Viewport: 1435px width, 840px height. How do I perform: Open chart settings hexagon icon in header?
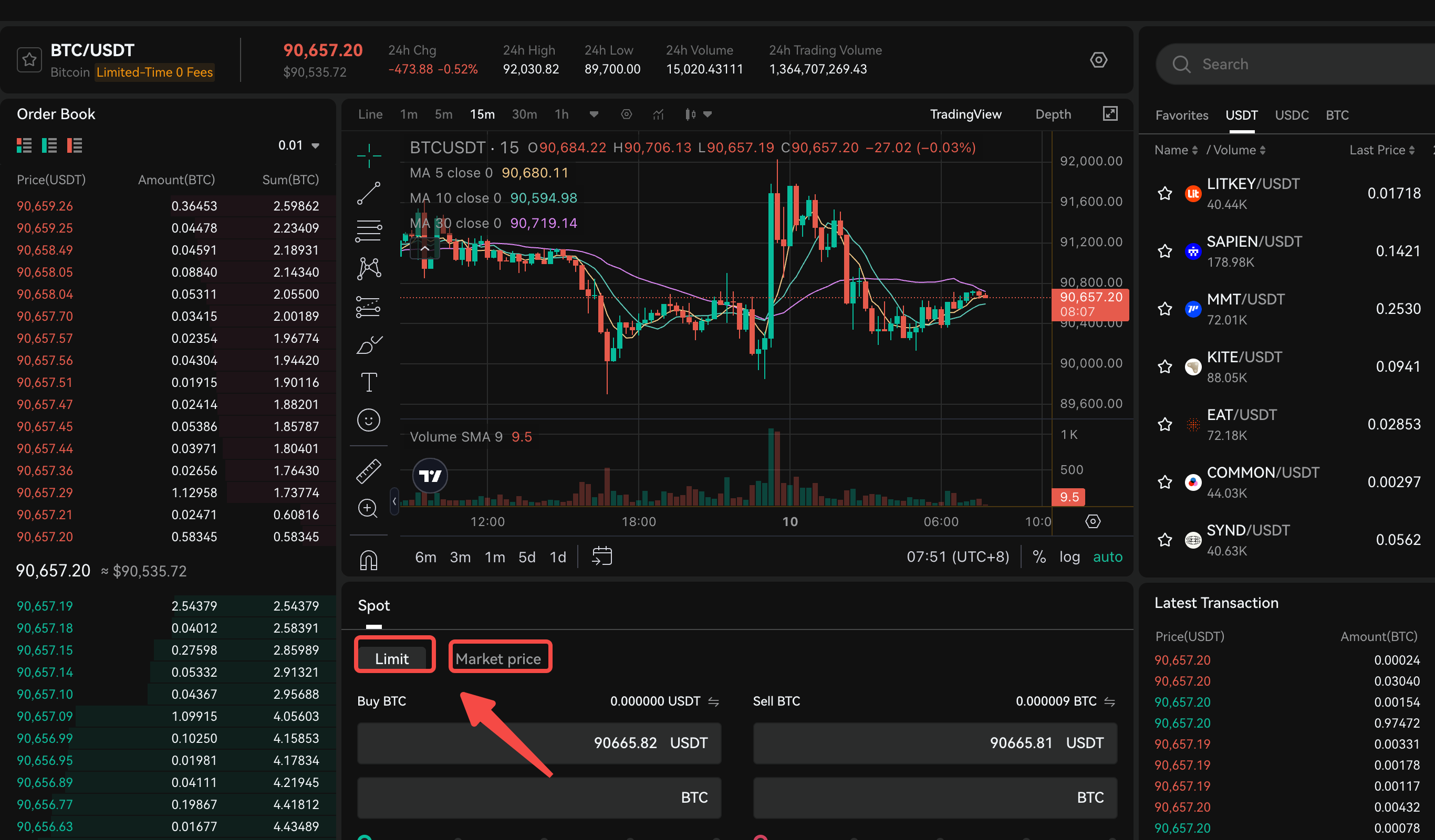tap(1098, 60)
